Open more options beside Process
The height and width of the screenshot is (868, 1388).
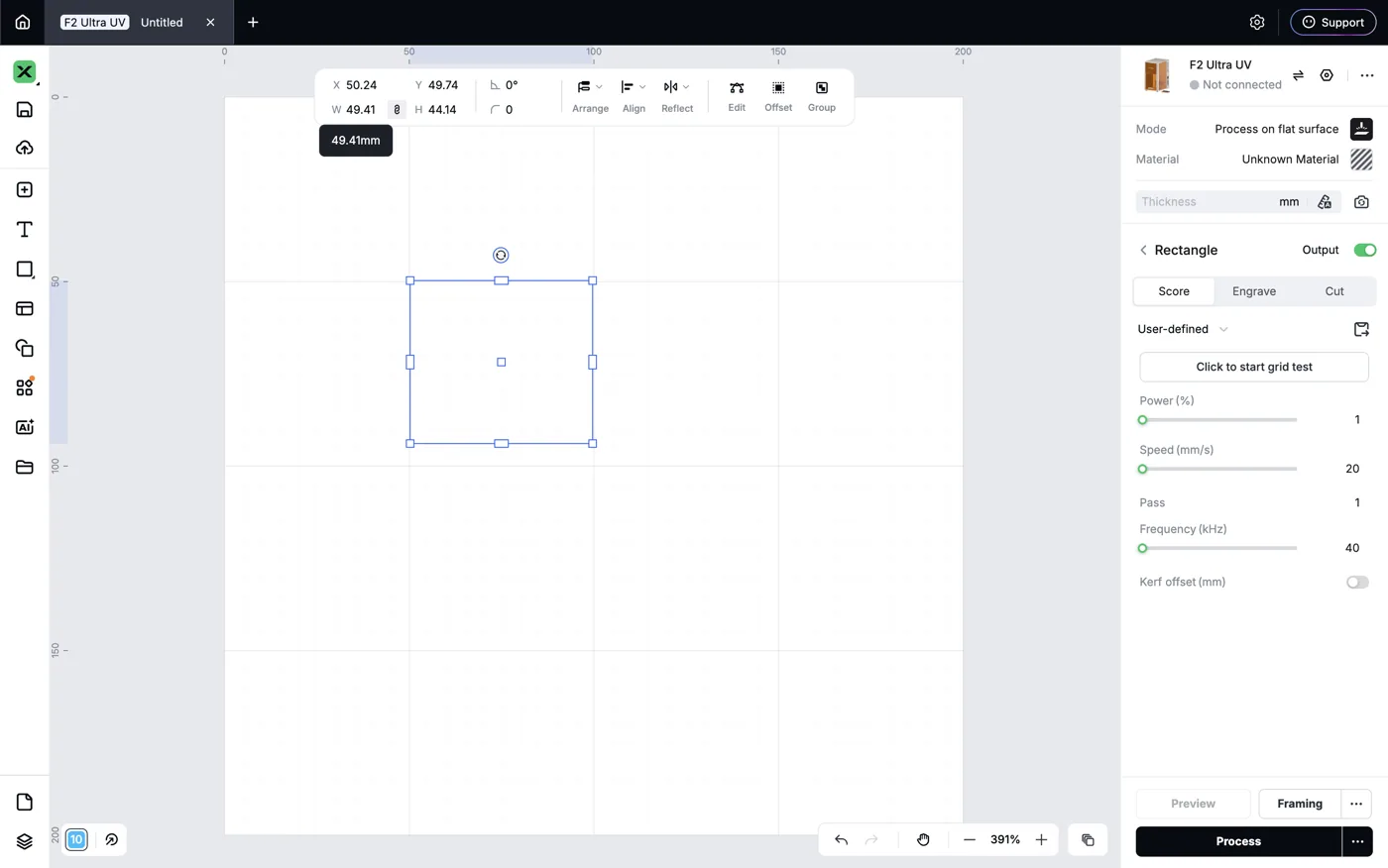1357,841
